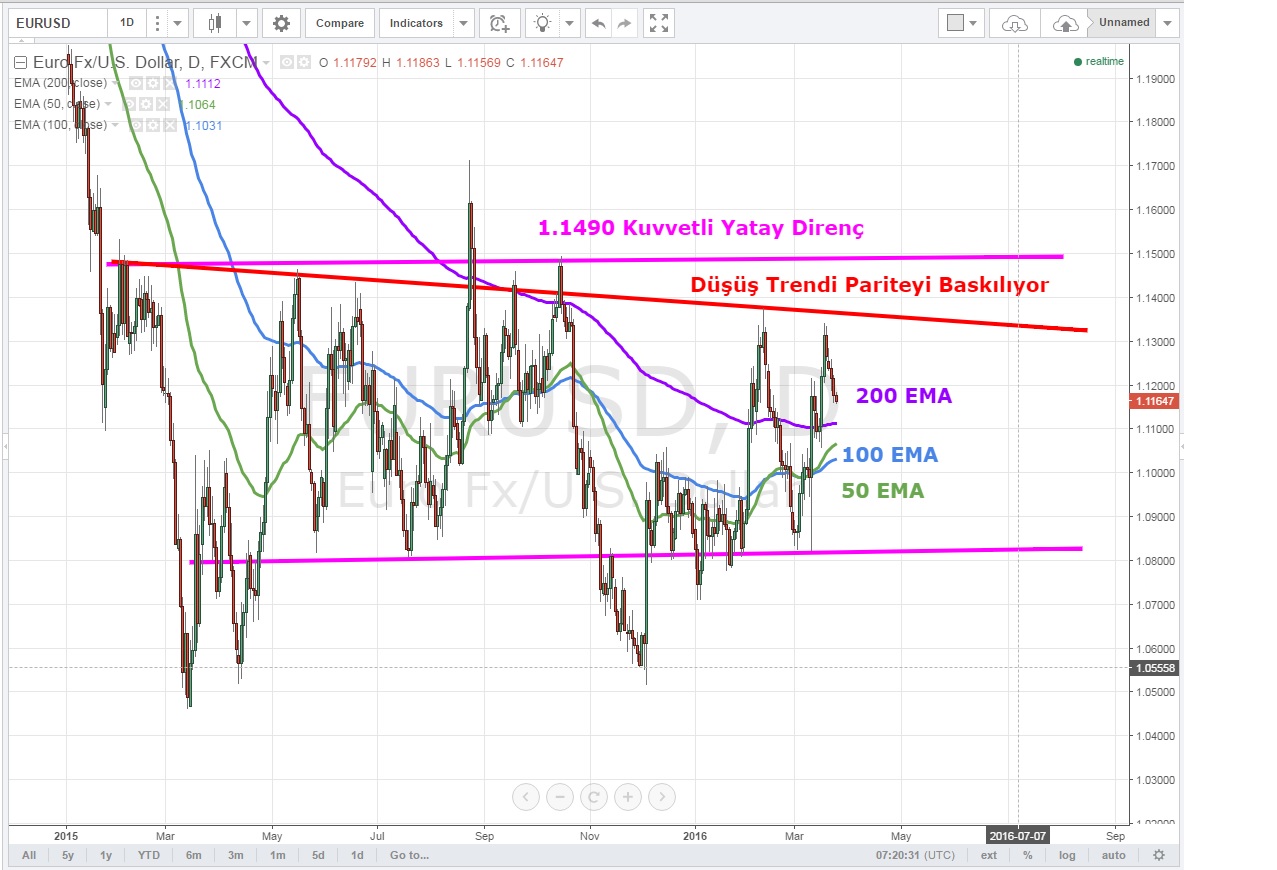Screen dimensions: 1277x870
Task: Toggle auto scale at bottom right
Action: tap(1113, 855)
